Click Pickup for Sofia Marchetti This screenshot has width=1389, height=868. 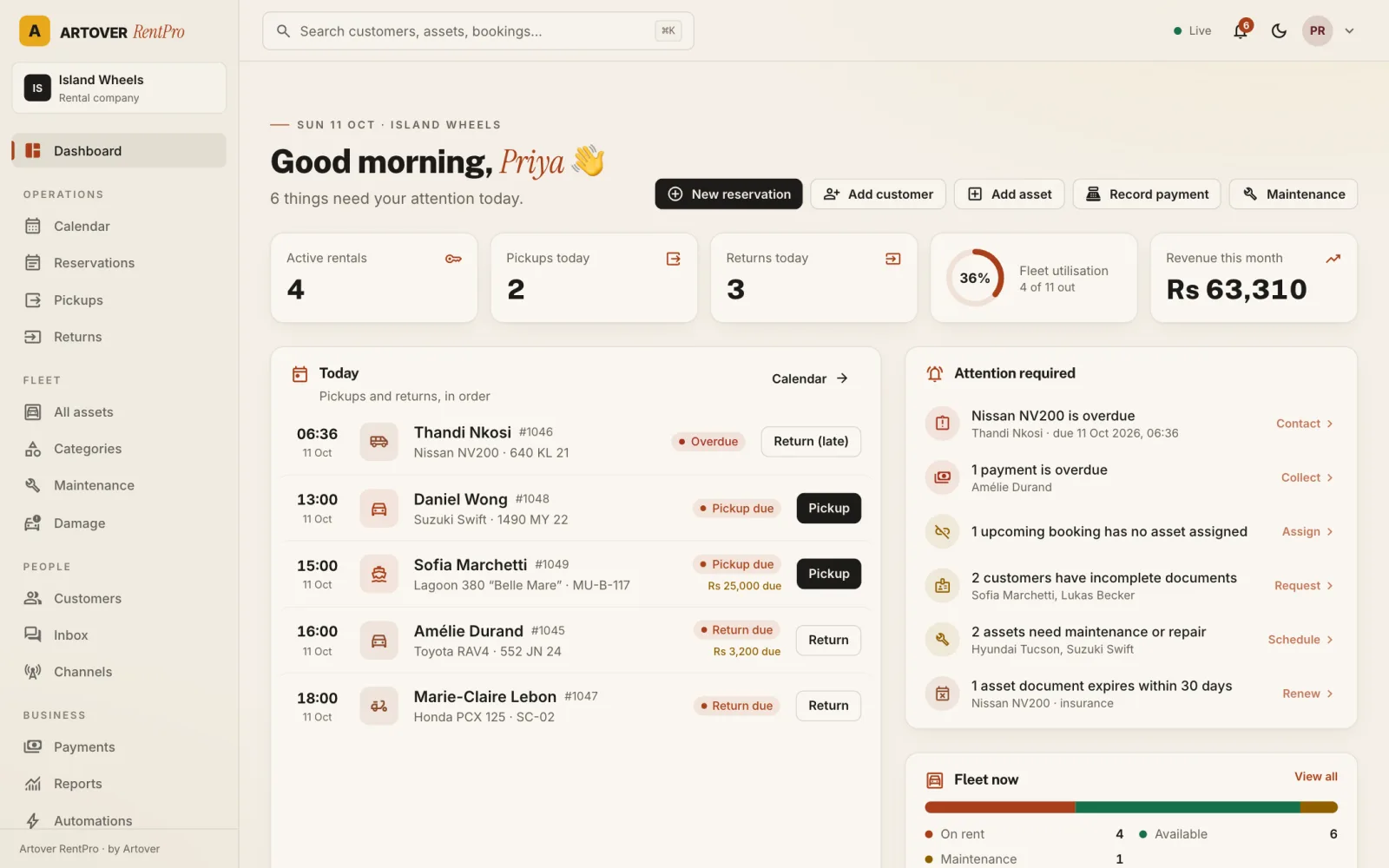[829, 574]
